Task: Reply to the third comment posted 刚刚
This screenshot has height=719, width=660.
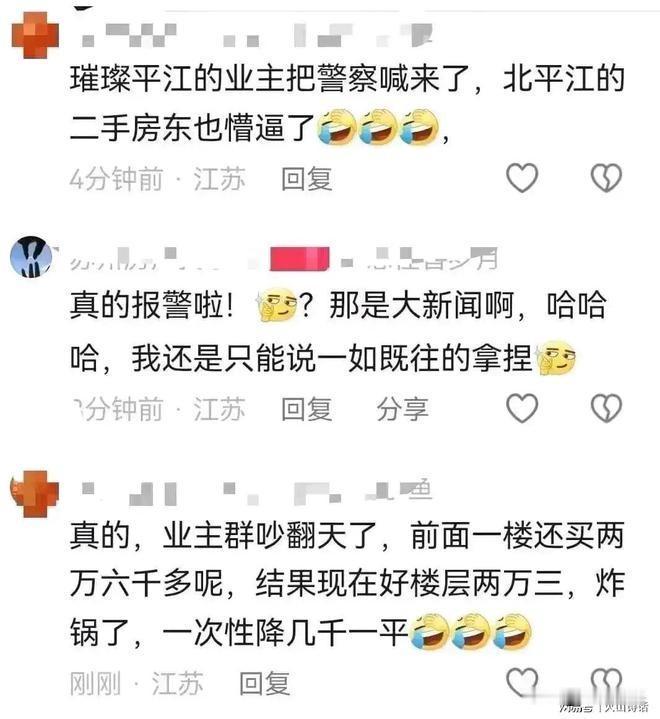Action: pyautogui.click(x=265, y=683)
